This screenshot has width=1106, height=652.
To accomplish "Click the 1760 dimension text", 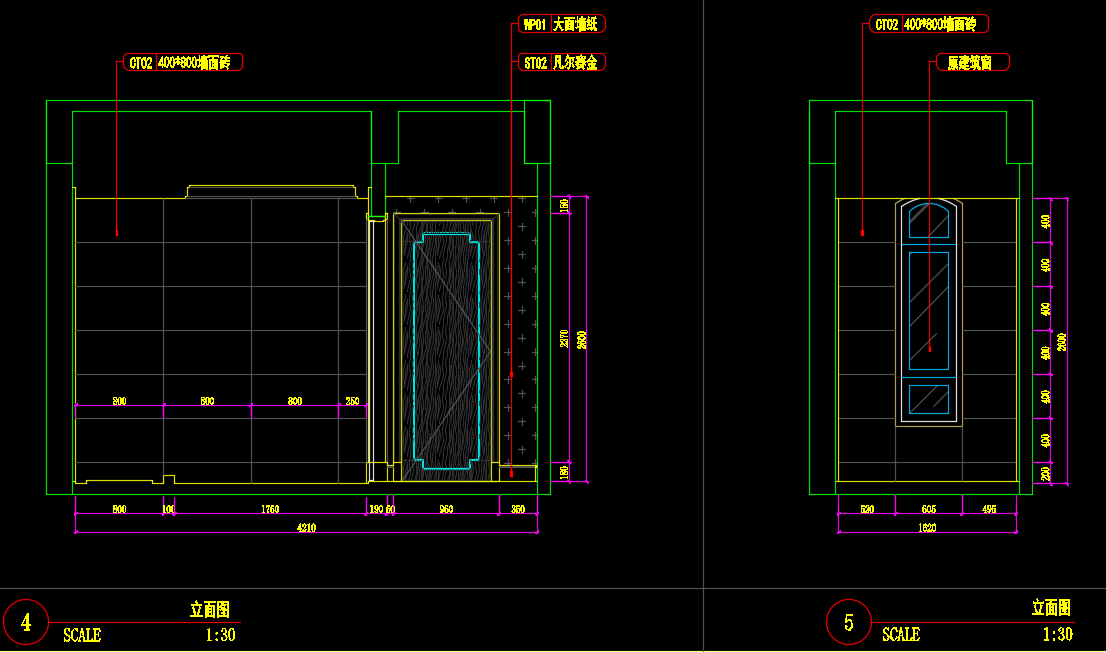I will [269, 510].
